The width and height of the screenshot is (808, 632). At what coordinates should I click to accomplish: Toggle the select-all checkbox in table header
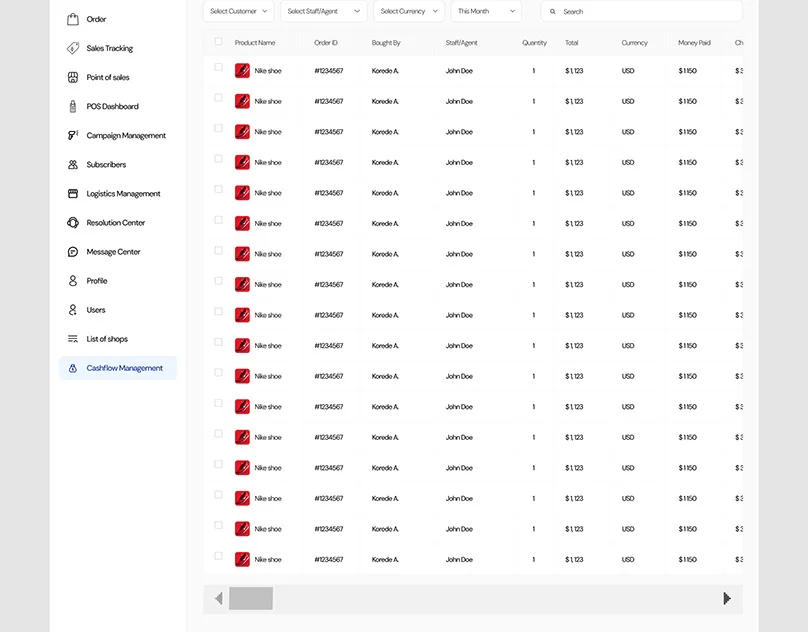(218, 41)
